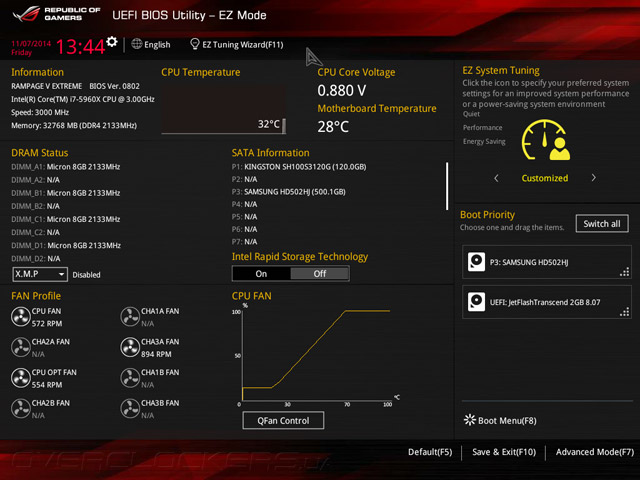This screenshot has height=480, width=640.
Task: Click X.M.P Disabled status text
Action: (87, 275)
